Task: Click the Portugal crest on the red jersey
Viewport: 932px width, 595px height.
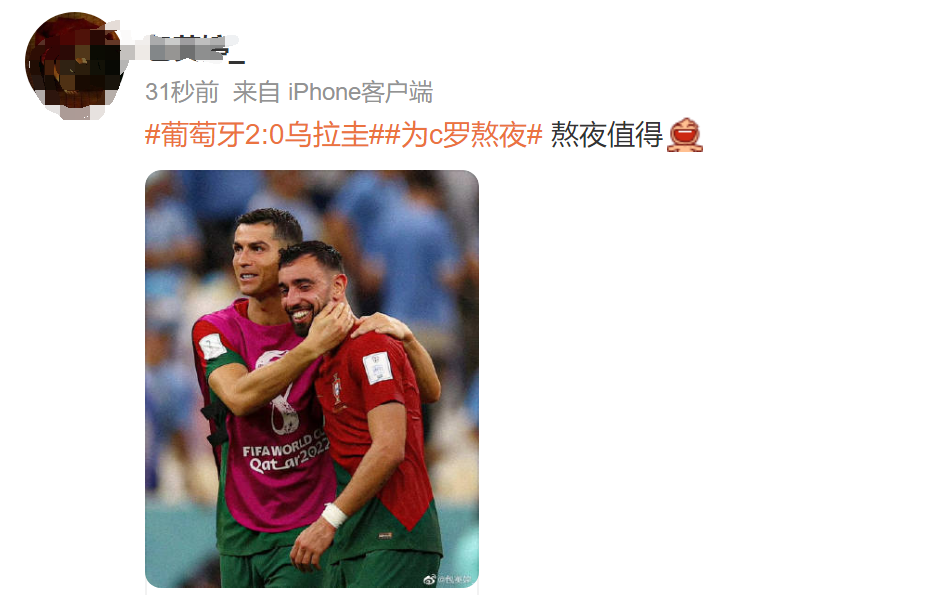Action: 337,389
